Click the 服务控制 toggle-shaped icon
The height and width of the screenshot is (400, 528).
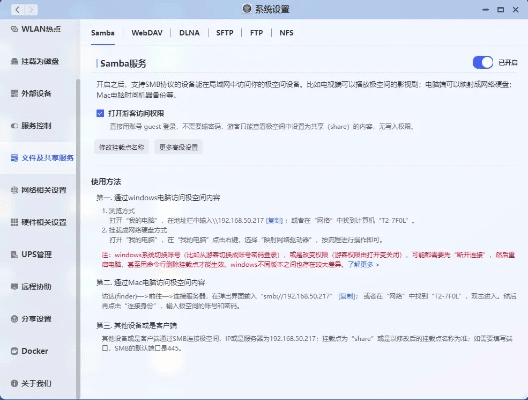14,126
